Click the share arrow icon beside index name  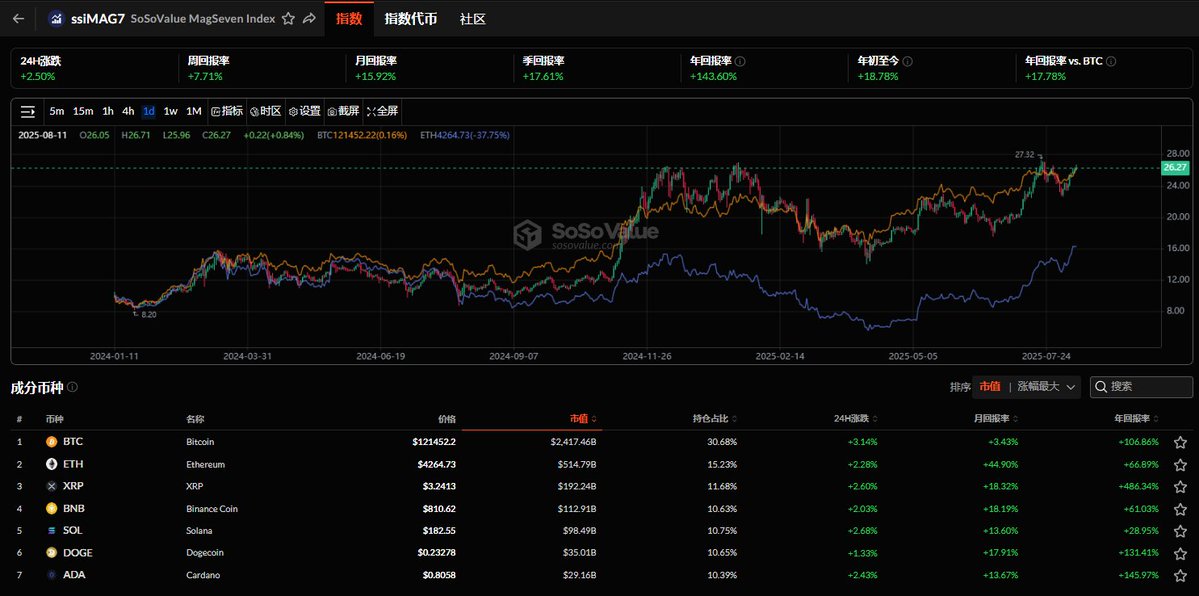[x=309, y=19]
